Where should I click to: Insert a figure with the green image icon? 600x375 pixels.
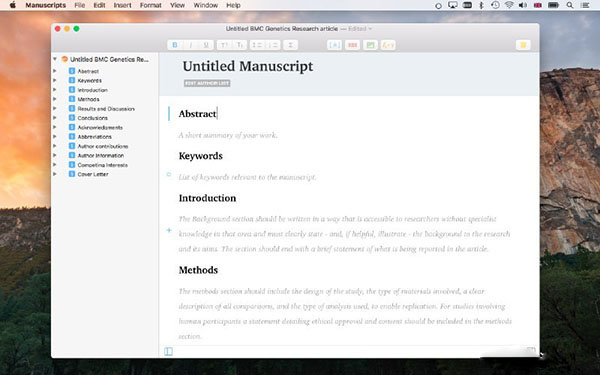point(370,45)
